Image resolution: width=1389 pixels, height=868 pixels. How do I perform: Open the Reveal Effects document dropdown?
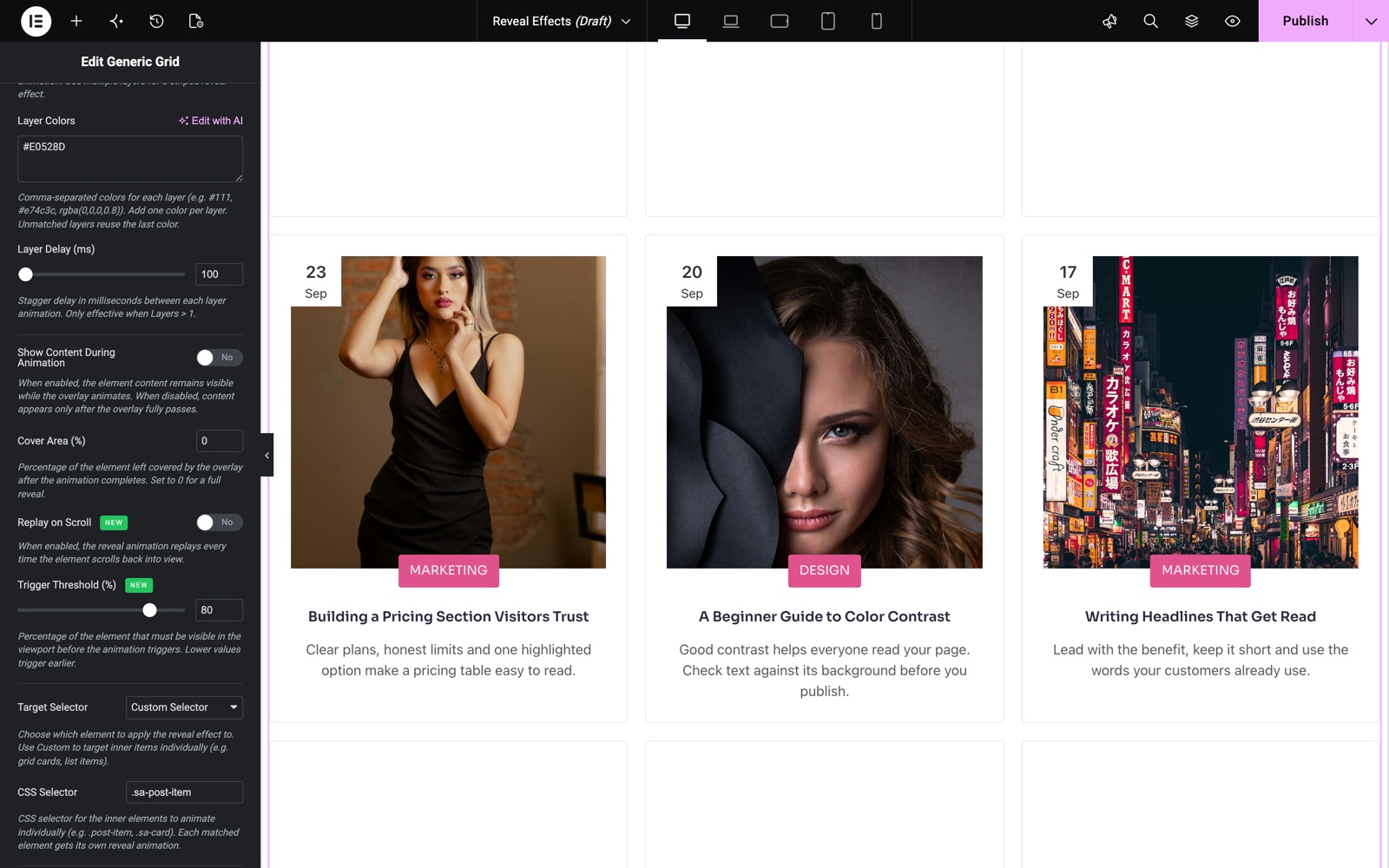point(562,21)
